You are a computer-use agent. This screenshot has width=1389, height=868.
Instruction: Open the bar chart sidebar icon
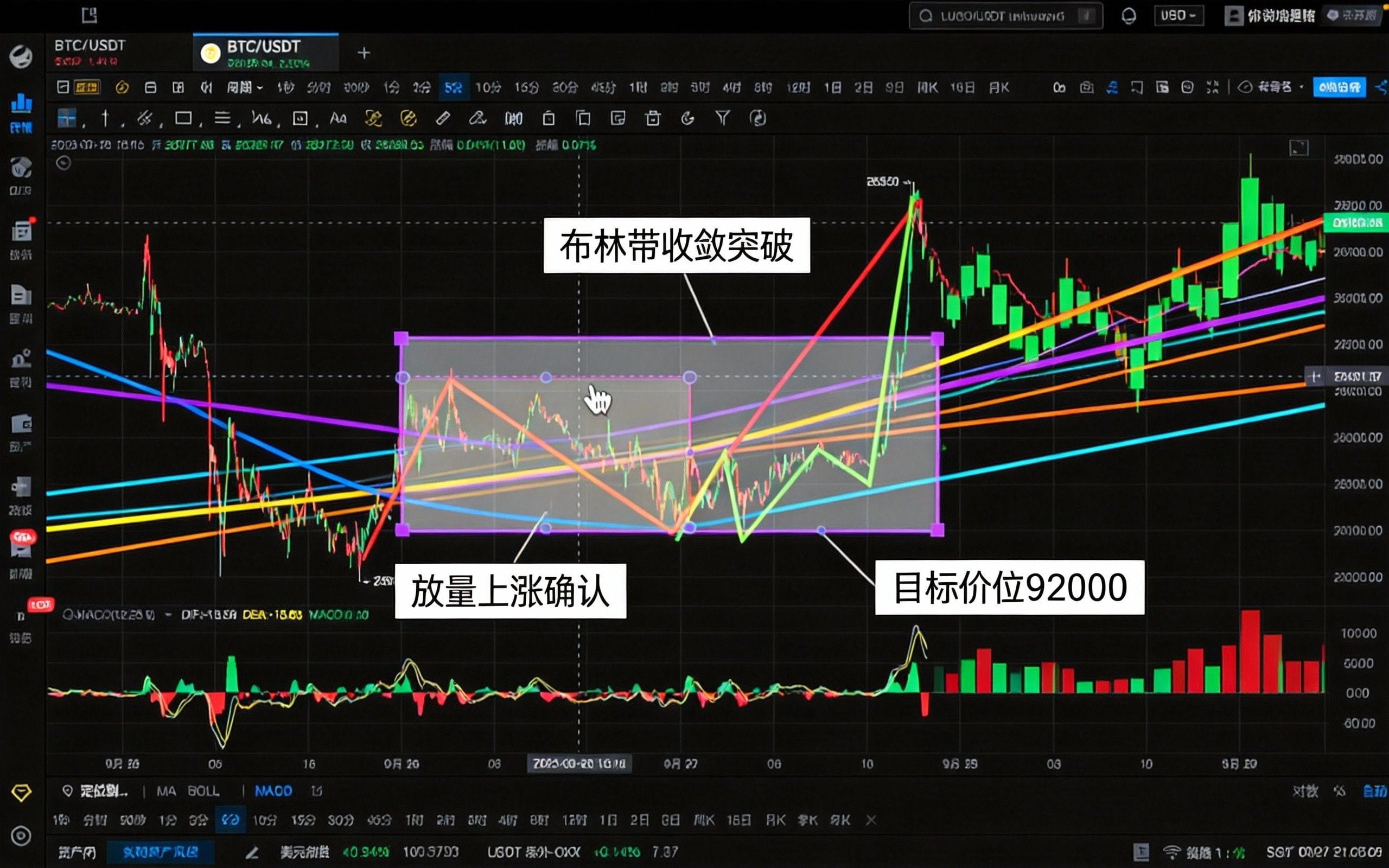pyautogui.click(x=21, y=104)
